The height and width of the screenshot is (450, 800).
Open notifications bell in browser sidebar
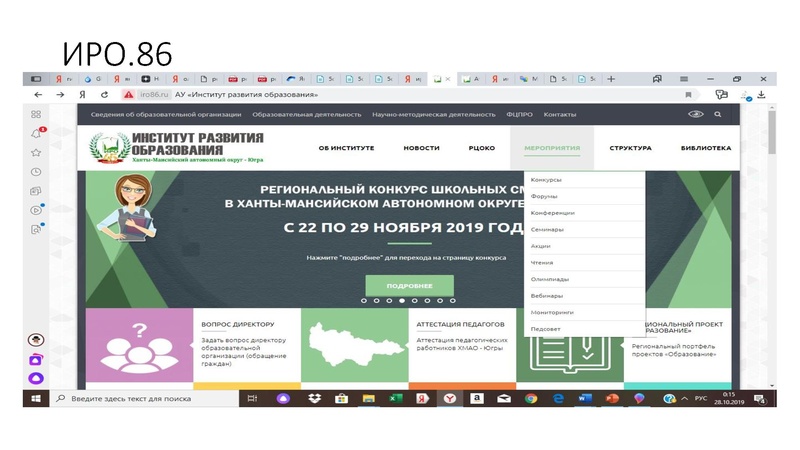pos(37,133)
